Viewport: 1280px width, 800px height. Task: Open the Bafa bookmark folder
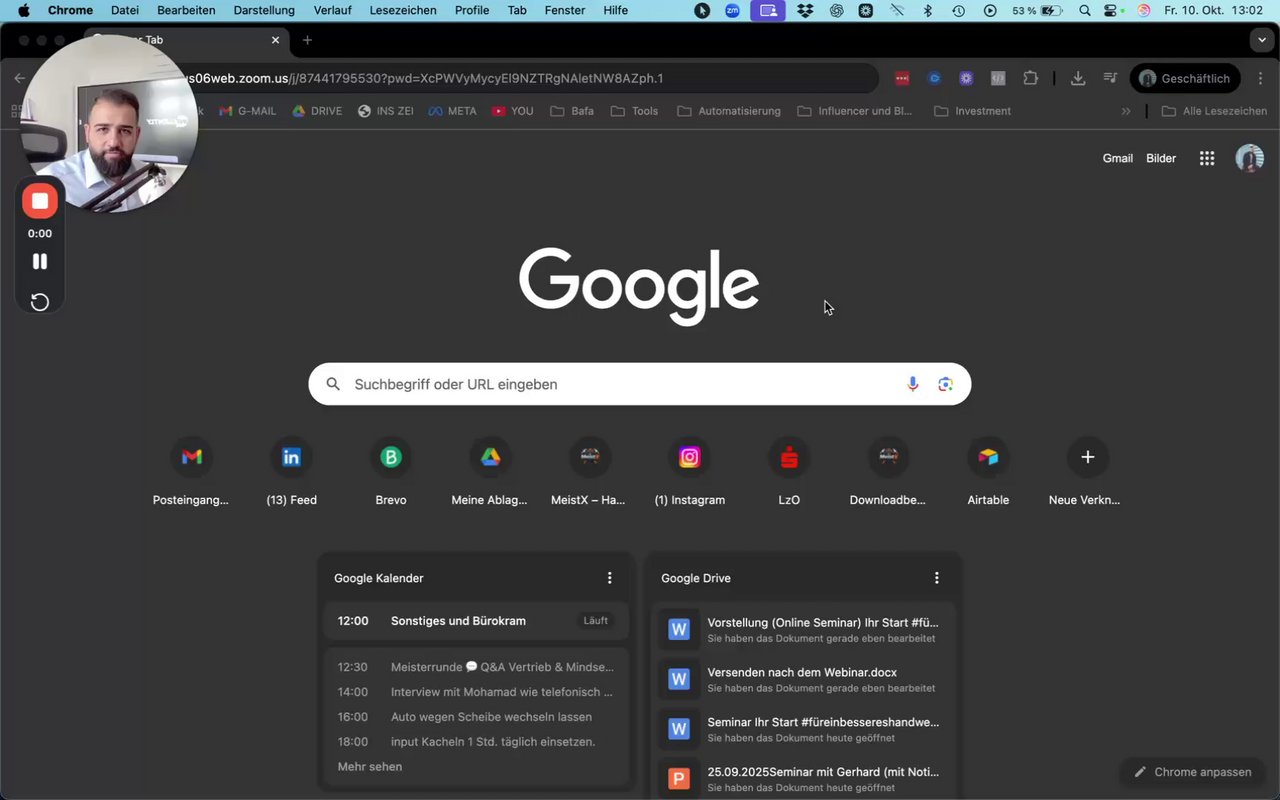[x=572, y=111]
